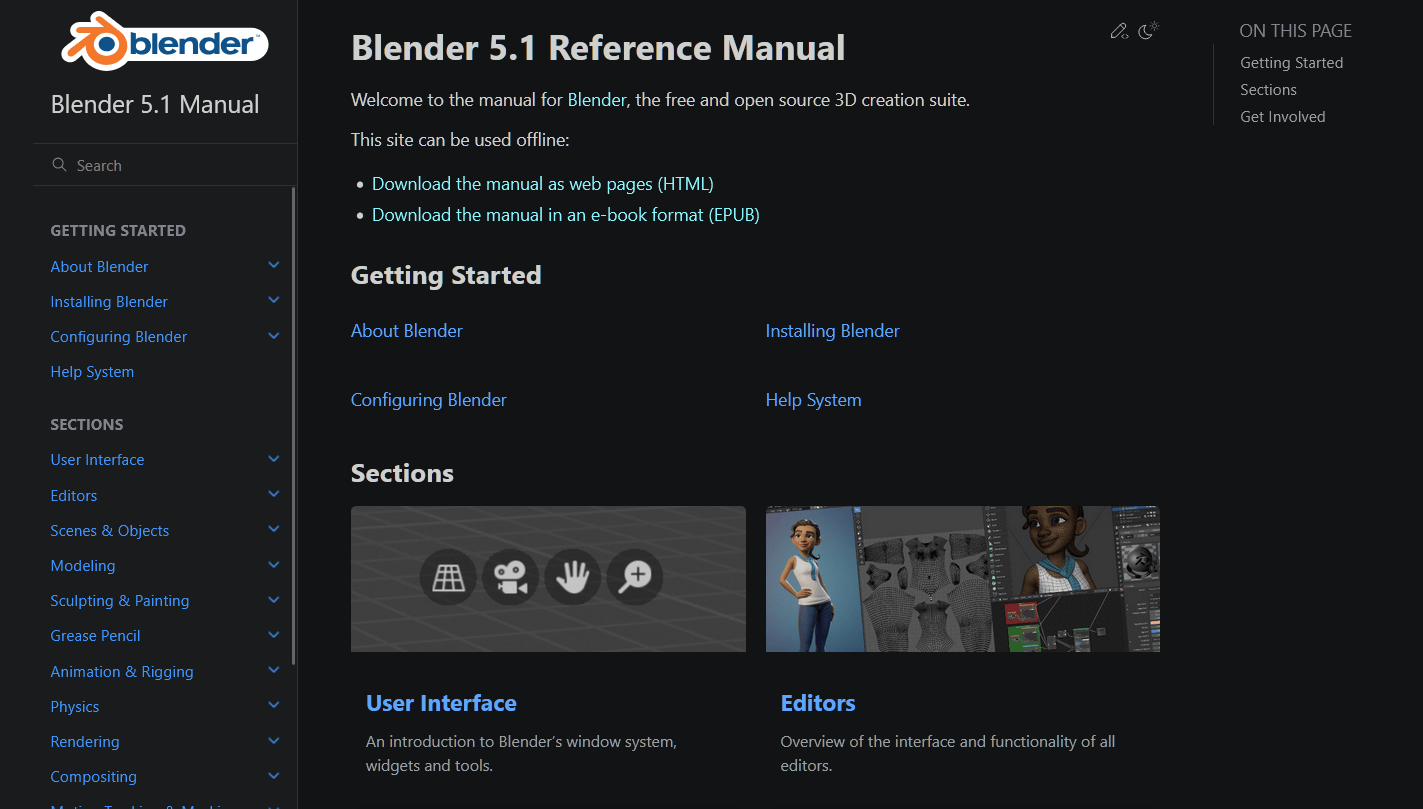Expand the Modeling sidebar chevron
The image size is (1423, 809).
click(x=274, y=565)
